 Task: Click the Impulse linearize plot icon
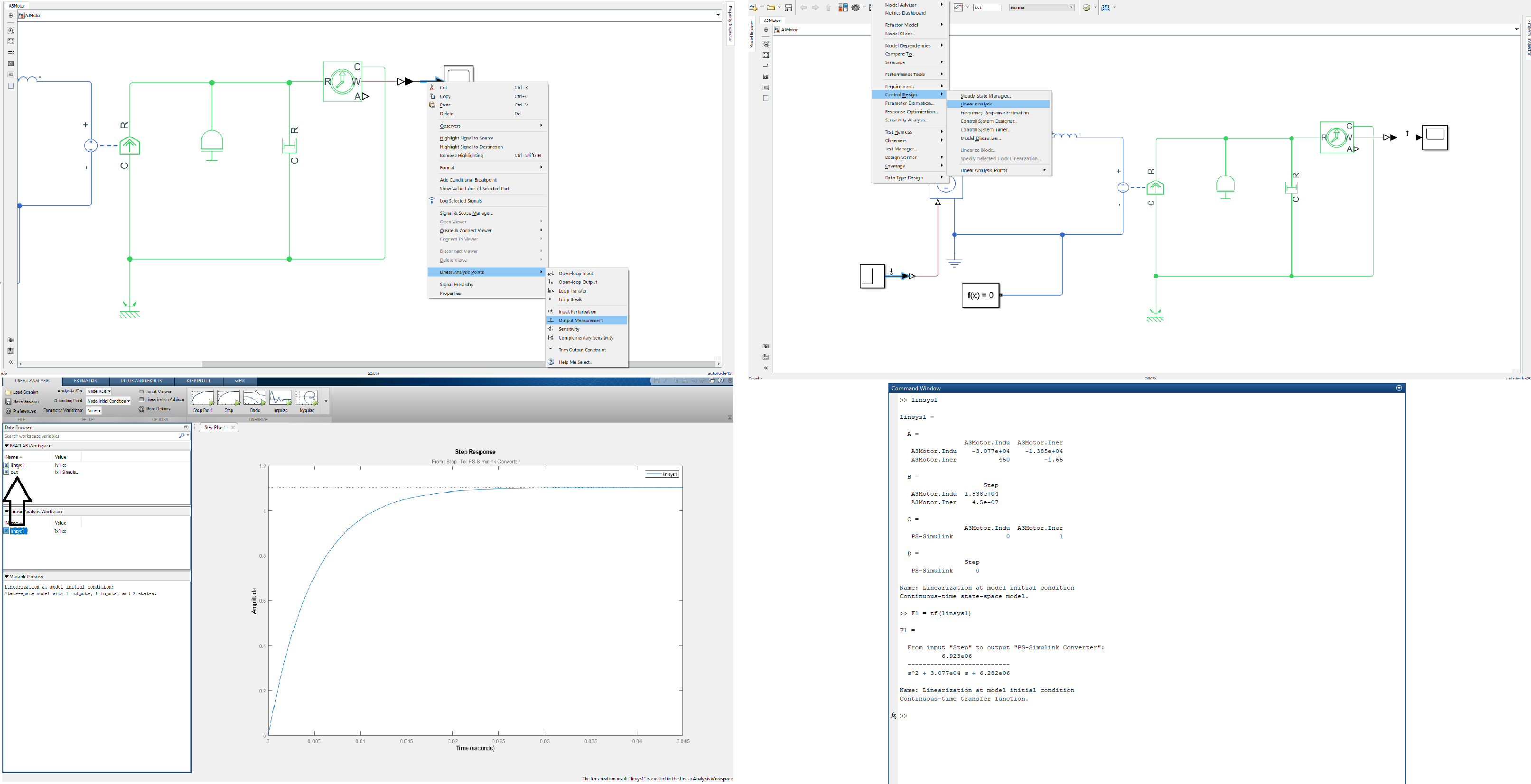[280, 398]
